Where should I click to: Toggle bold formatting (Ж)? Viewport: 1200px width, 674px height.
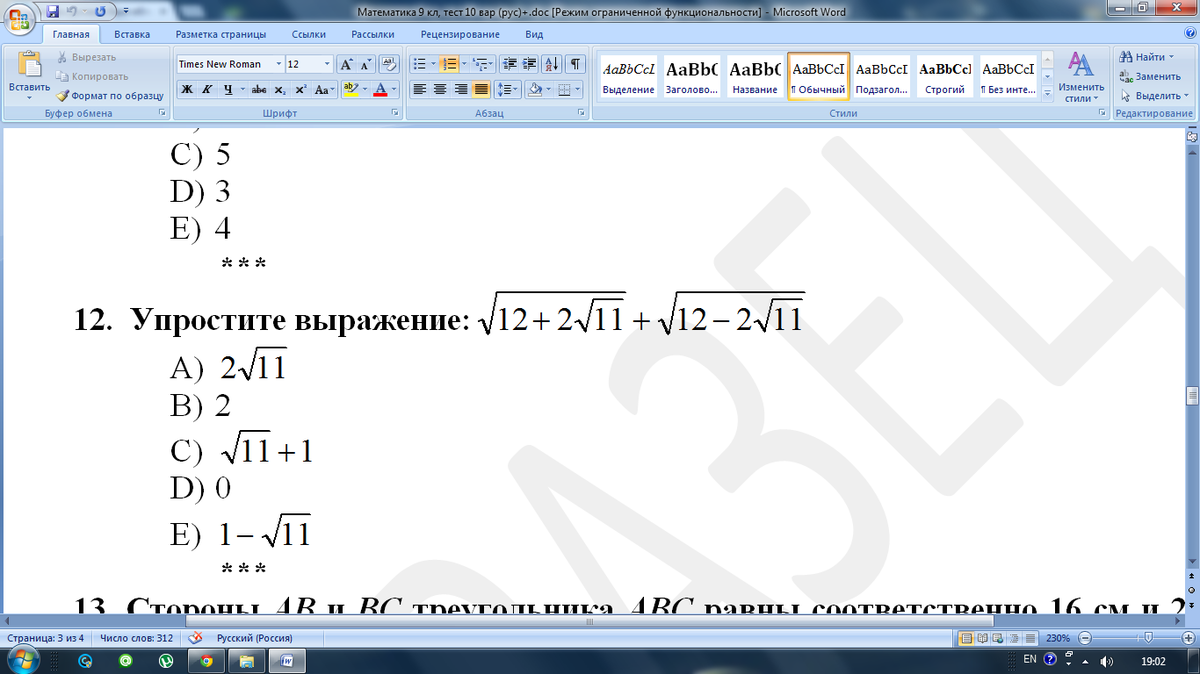187,90
